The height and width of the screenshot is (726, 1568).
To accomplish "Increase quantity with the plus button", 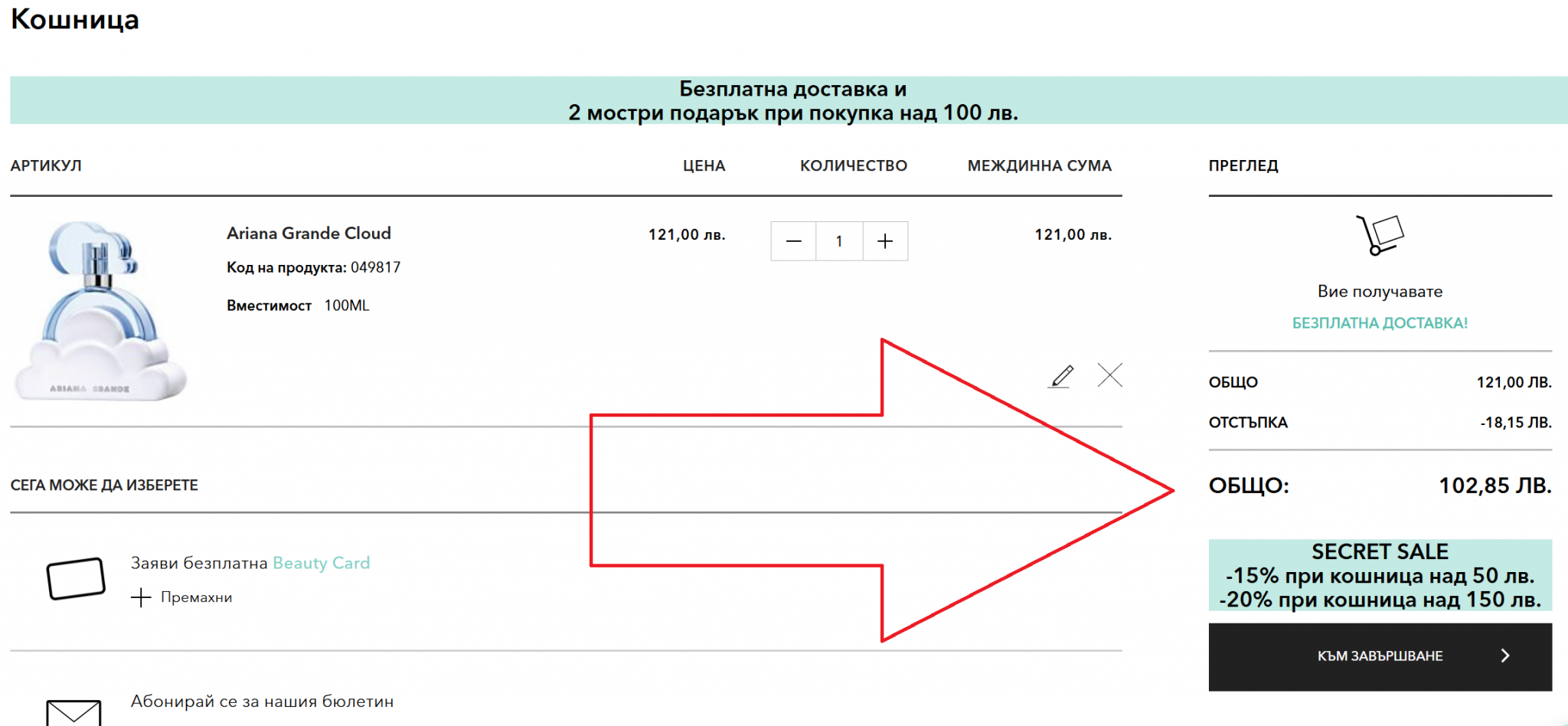I will click(x=885, y=241).
